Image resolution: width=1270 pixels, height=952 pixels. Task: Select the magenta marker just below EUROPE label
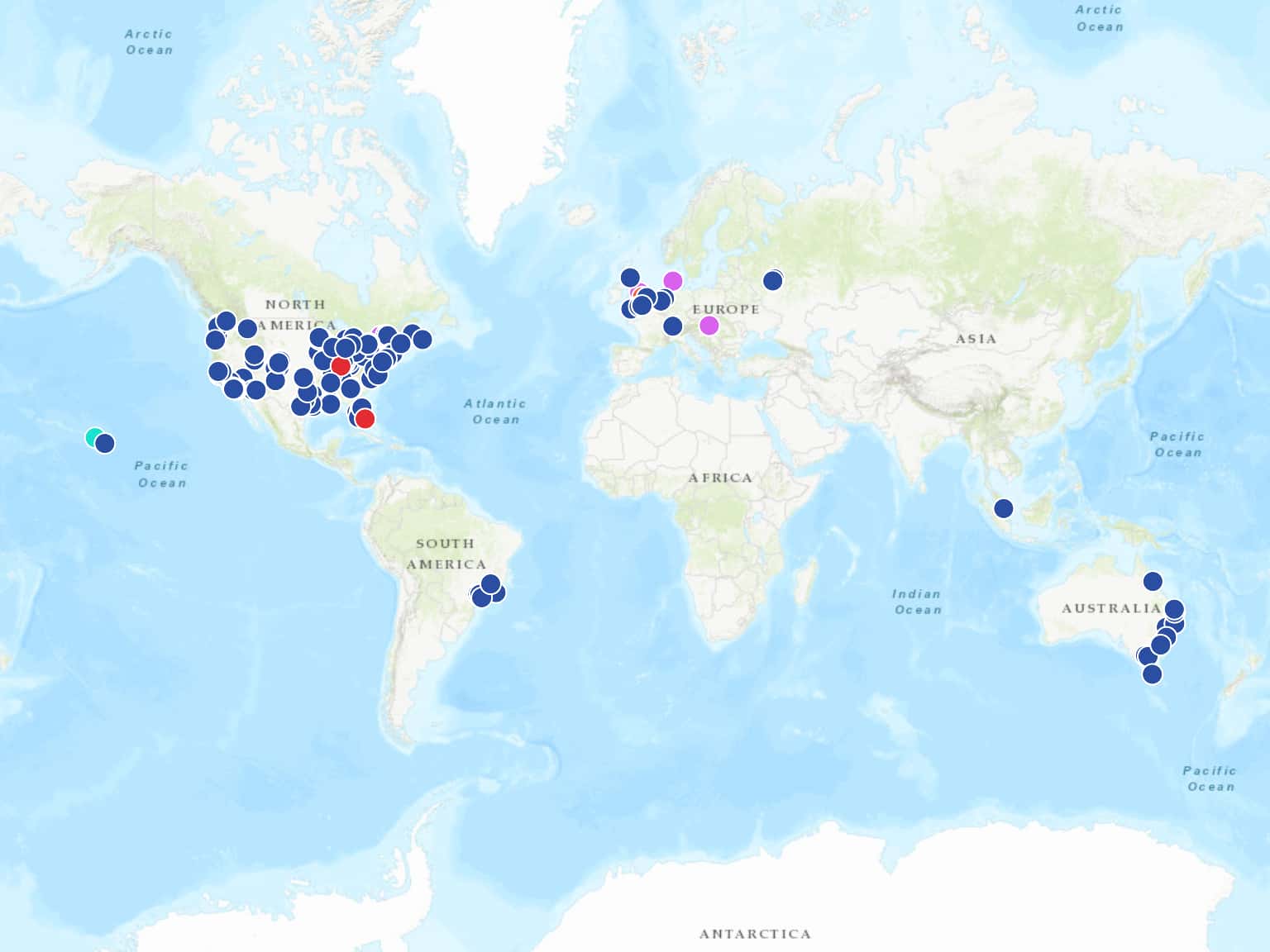point(709,326)
